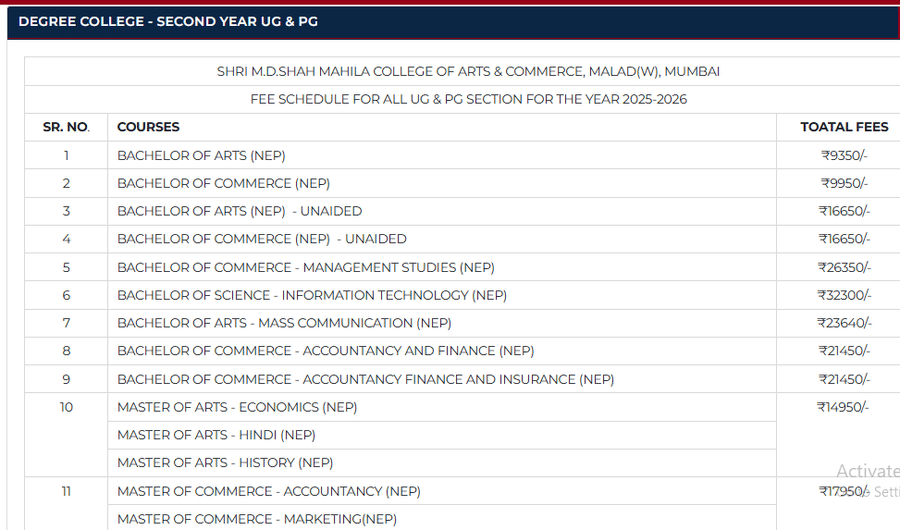Viewport: 900px width, 530px height.
Task: Select the Bachelor of Commerce (NEP) course cell
Action: [223, 183]
